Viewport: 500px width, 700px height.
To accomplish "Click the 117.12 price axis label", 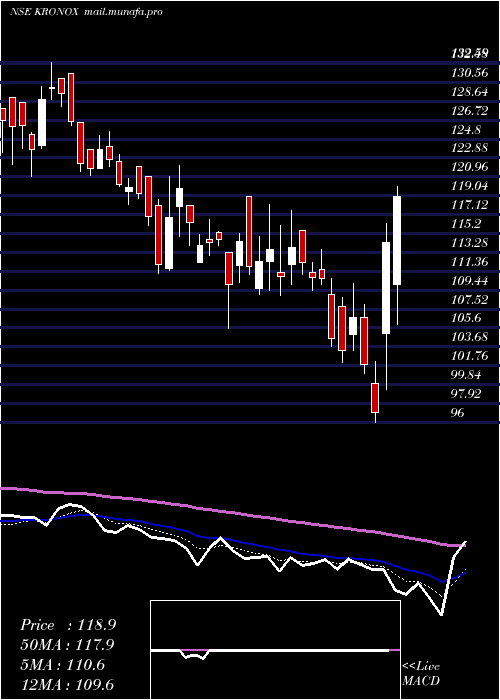I will [x=470, y=205].
